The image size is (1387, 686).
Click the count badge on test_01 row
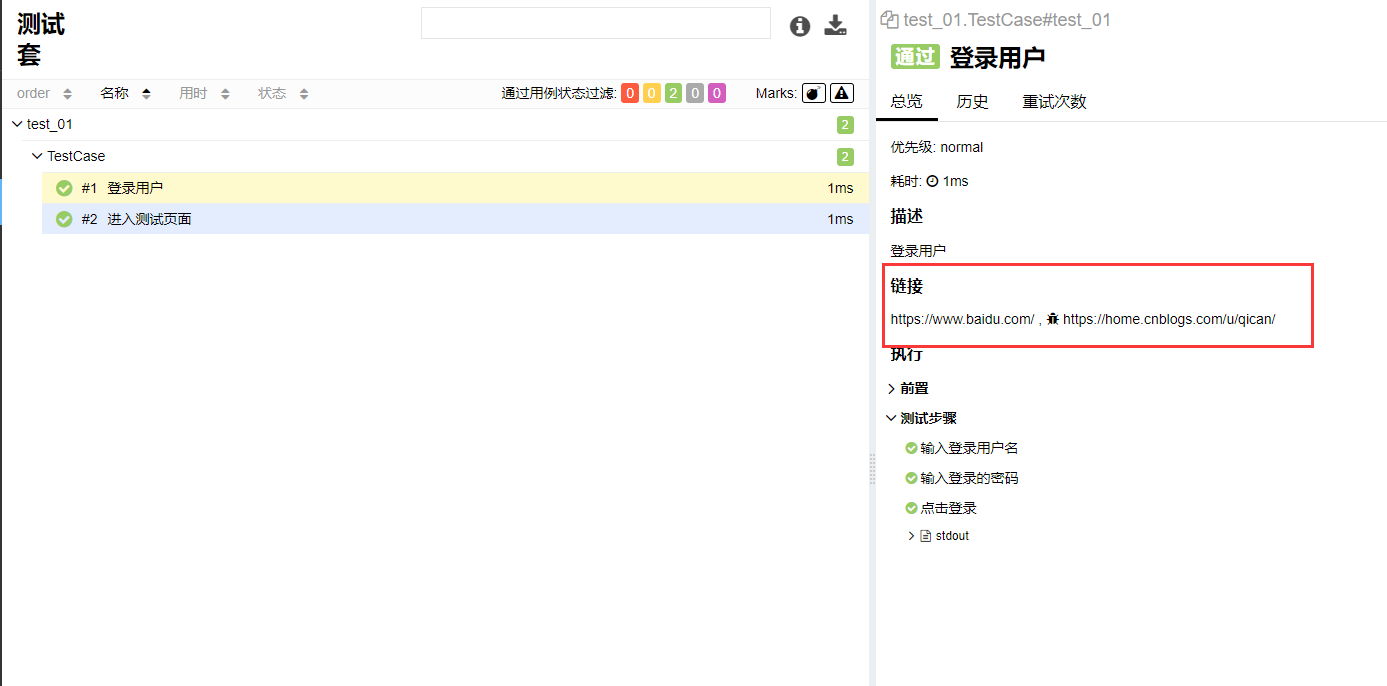coord(845,125)
